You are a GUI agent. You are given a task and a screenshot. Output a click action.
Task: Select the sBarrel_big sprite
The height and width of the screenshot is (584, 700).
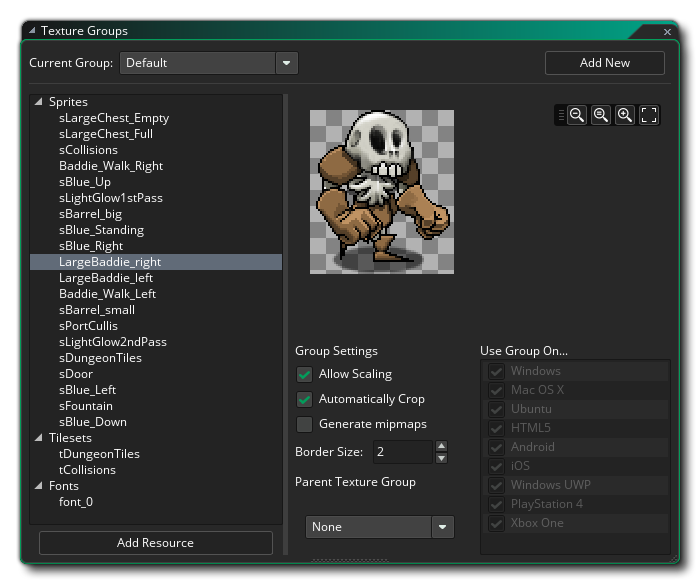tap(156, 214)
